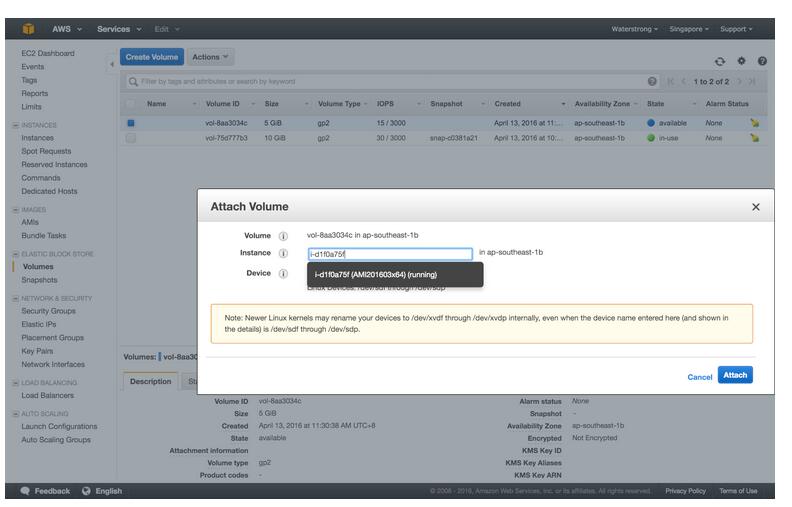Open the AWS dropdown menu

click(x=67, y=29)
